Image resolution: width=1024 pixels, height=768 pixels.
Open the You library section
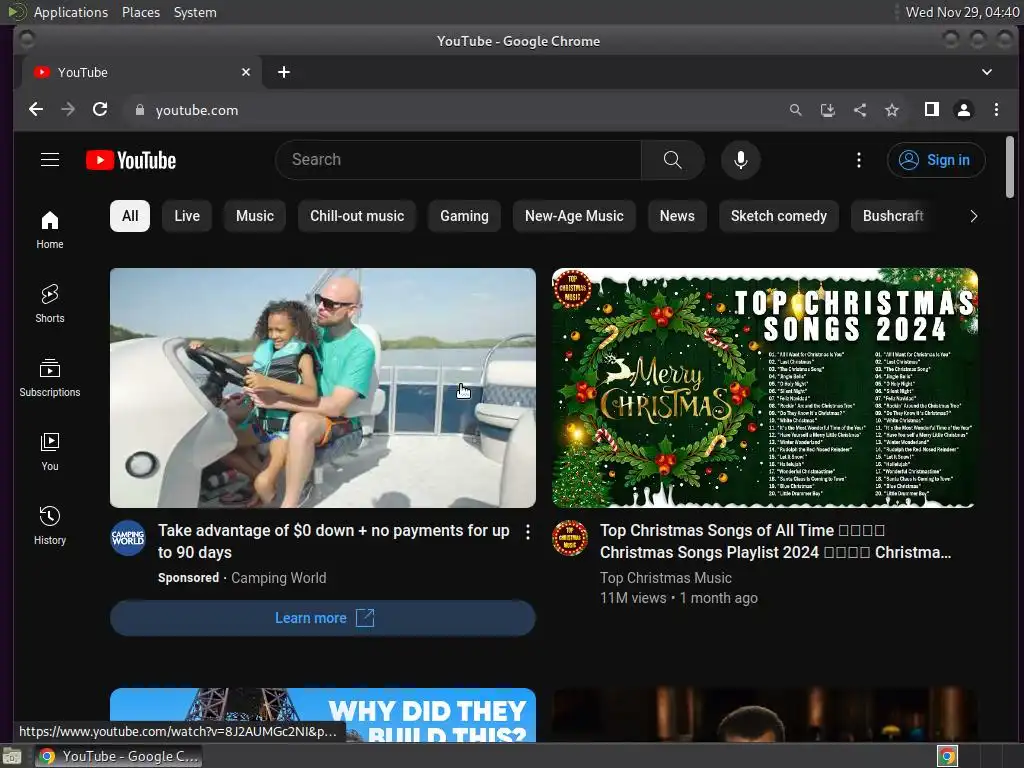(x=50, y=452)
